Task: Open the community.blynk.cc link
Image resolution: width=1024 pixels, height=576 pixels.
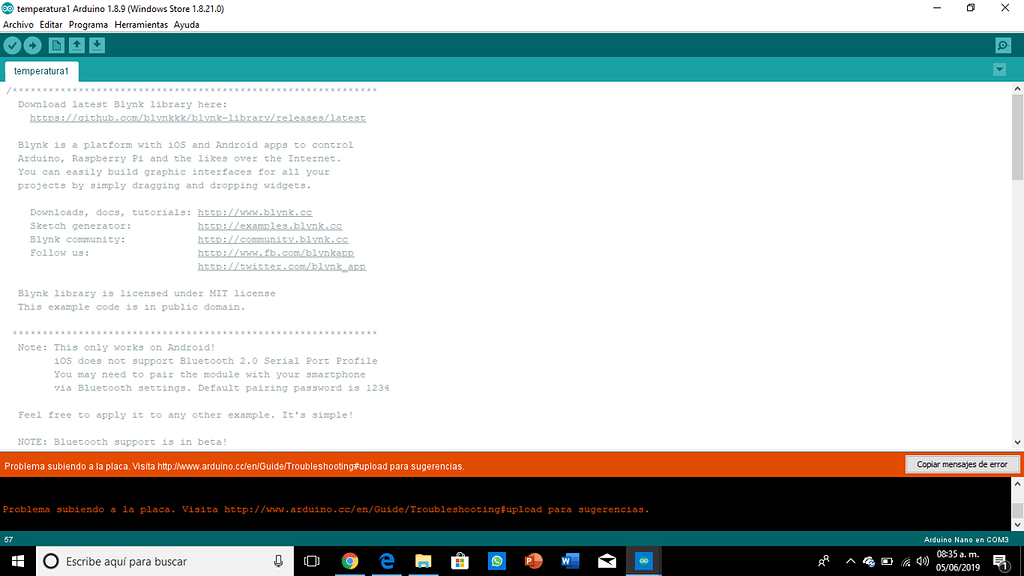Action: [x=272, y=240]
